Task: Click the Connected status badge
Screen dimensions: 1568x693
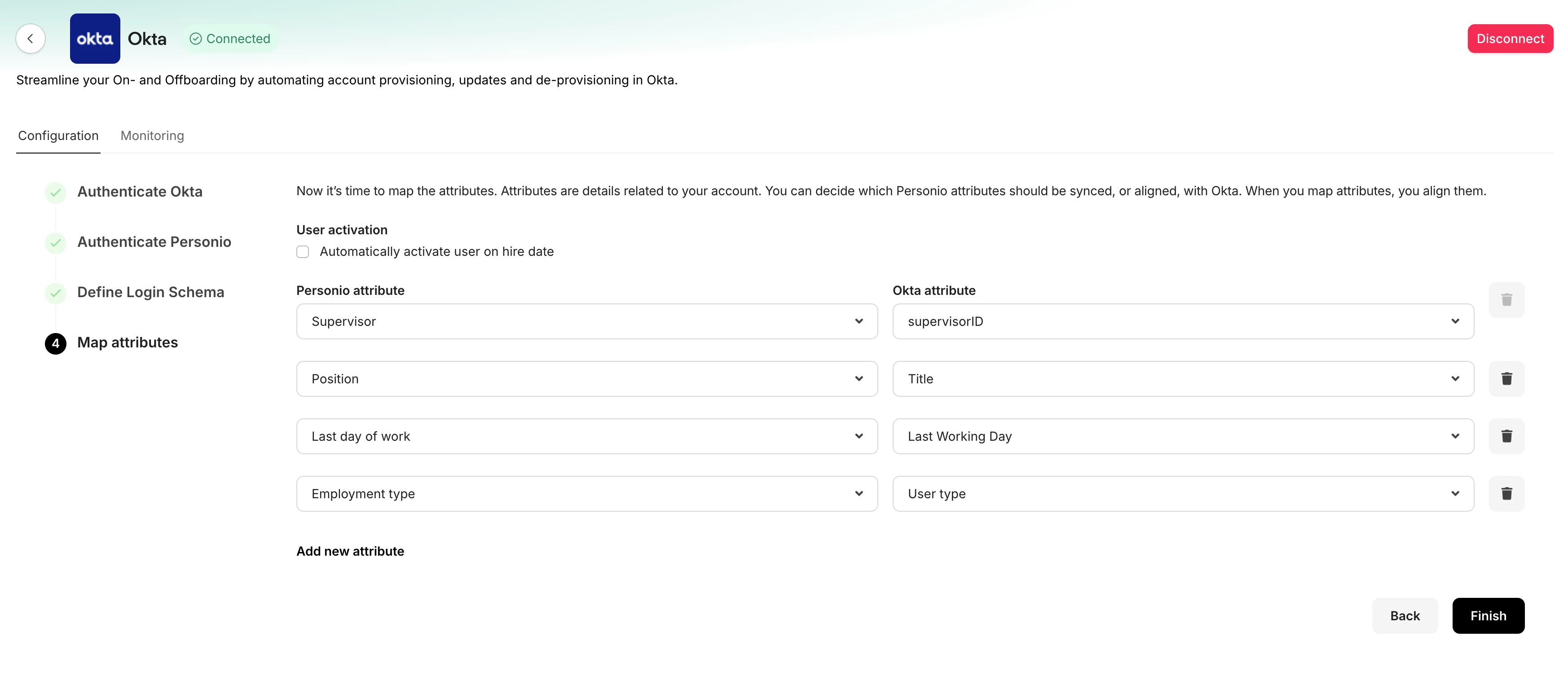Action: click(230, 38)
